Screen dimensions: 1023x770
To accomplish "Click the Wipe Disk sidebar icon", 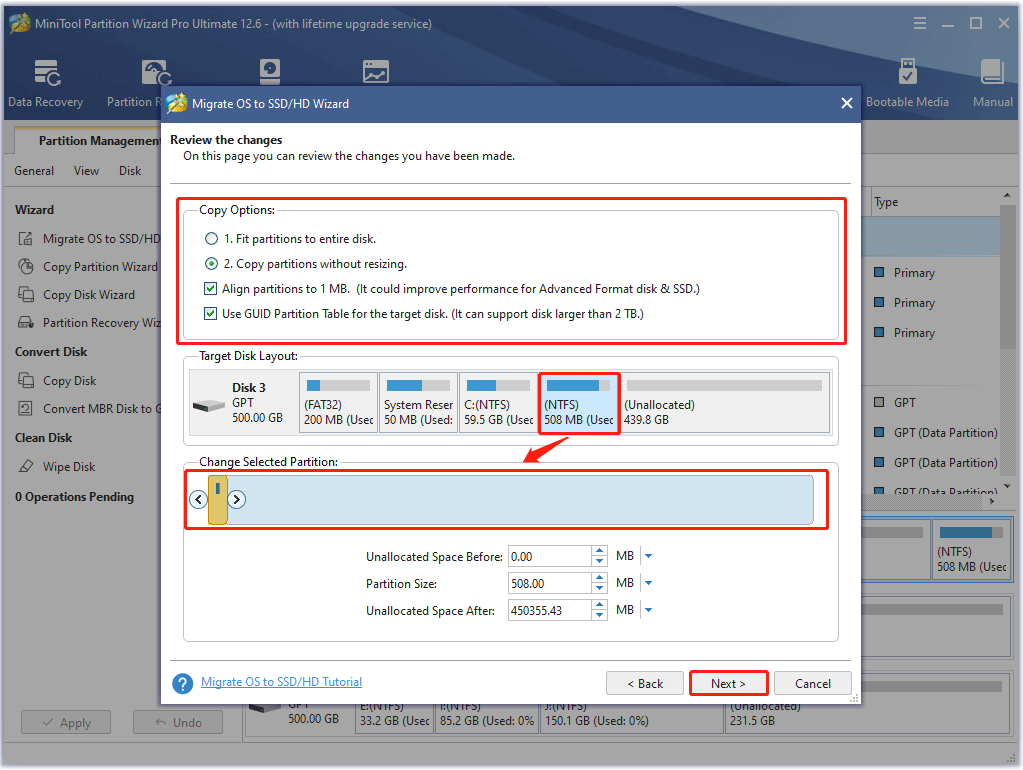I will (25, 466).
